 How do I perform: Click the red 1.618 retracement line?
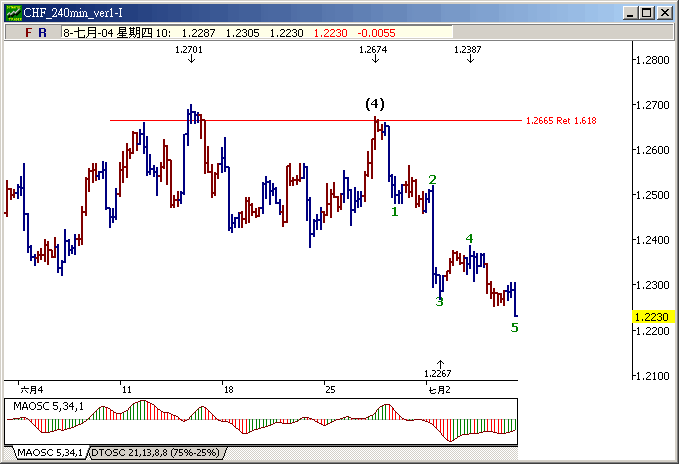(x=316, y=121)
